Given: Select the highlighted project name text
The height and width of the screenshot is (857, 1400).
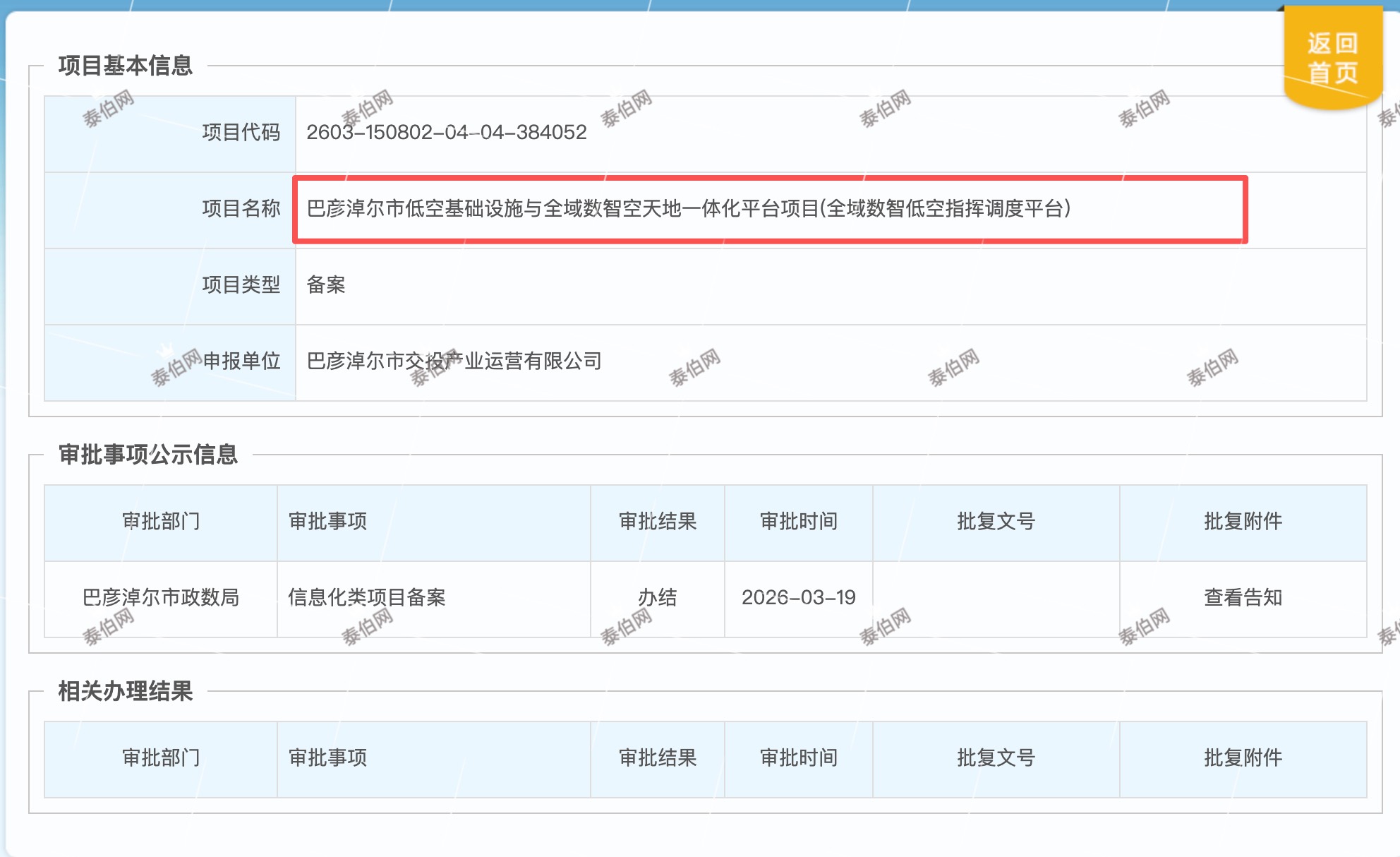Looking at the screenshot, I should 688,209.
